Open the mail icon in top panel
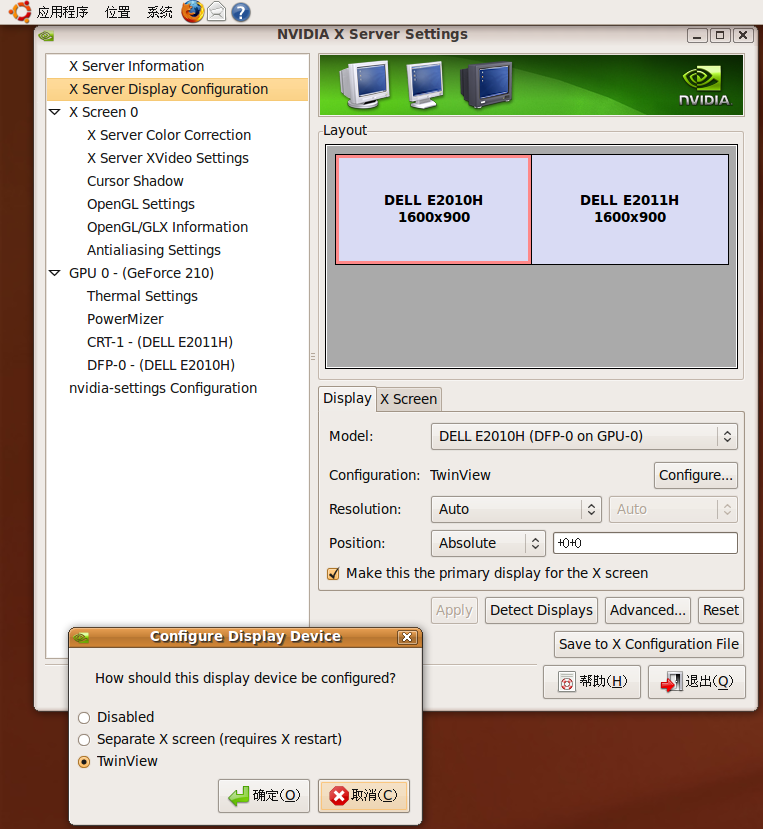The image size is (763, 829). 216,12
